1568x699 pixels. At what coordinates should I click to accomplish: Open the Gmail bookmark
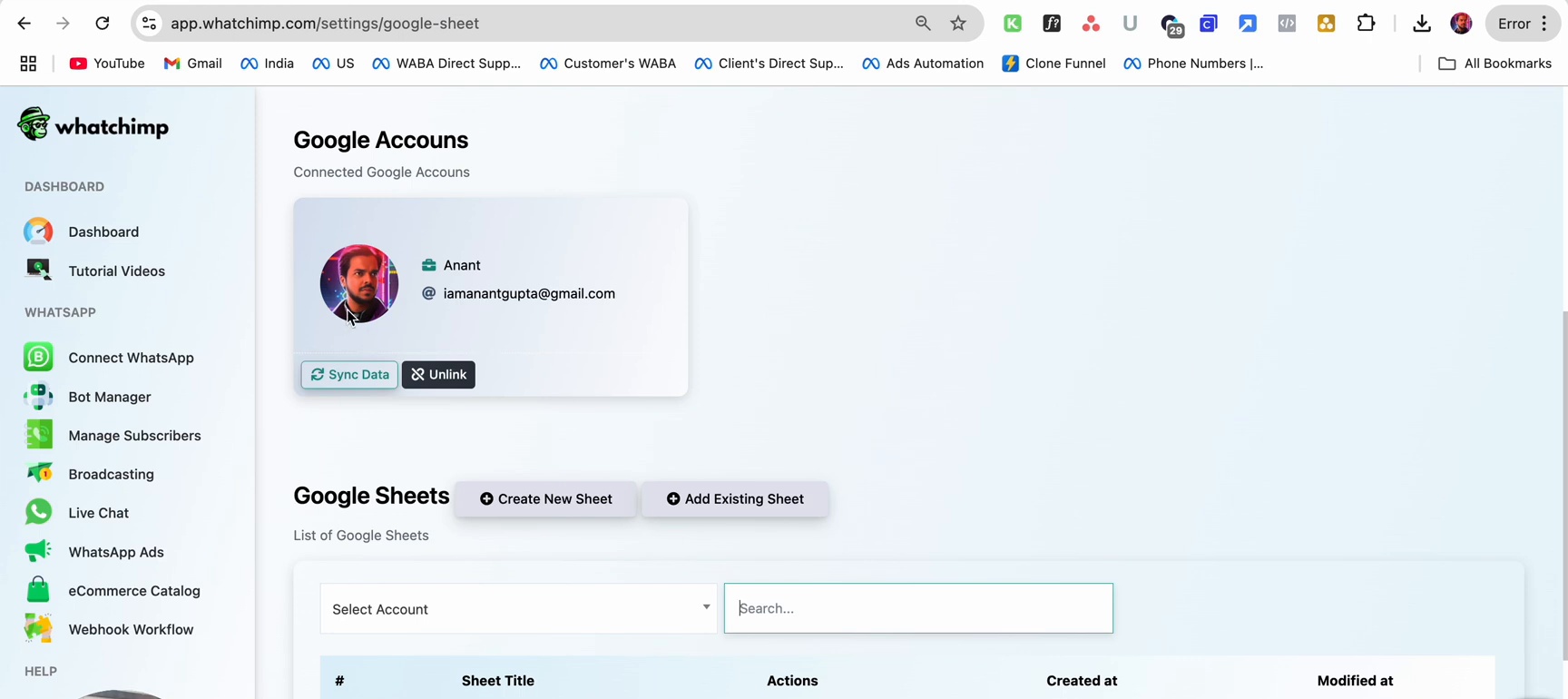click(x=192, y=64)
